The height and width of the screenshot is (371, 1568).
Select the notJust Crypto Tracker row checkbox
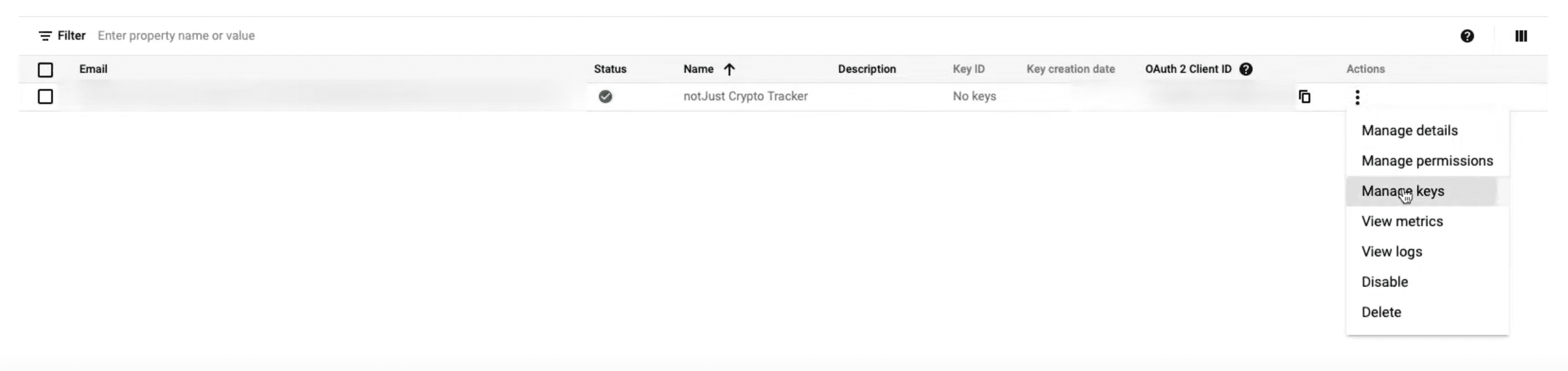(45, 97)
